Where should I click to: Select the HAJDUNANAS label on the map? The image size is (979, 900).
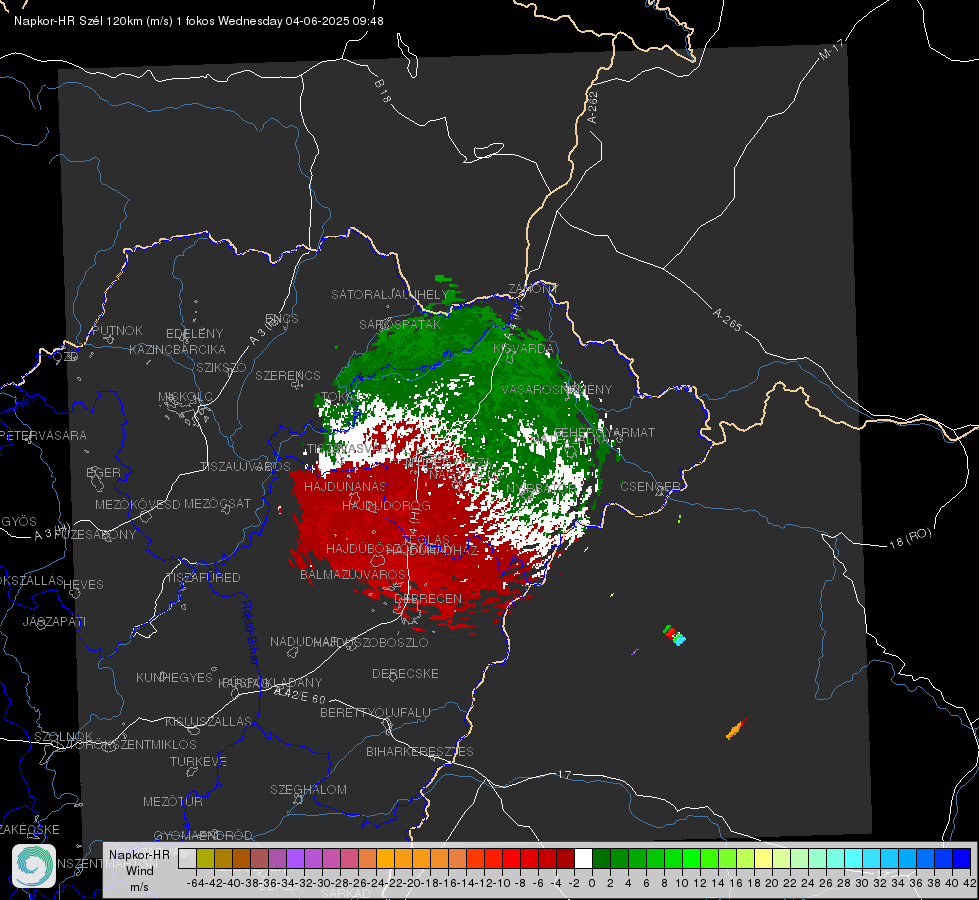[345, 486]
